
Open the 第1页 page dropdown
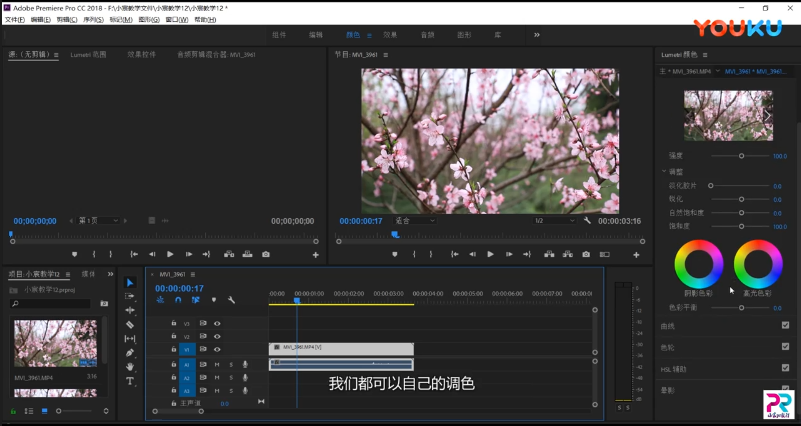point(98,221)
